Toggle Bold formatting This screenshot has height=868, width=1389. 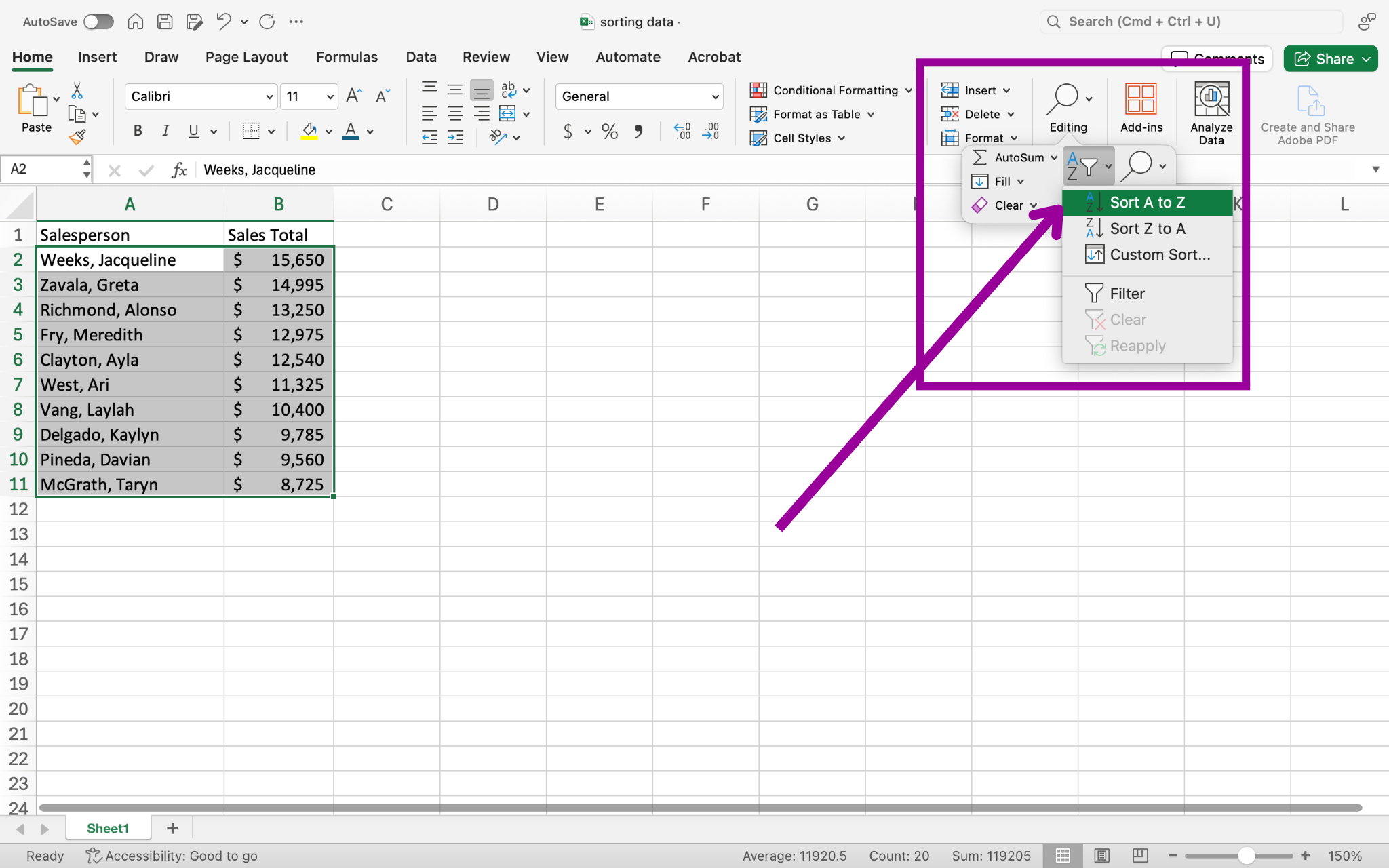138,131
